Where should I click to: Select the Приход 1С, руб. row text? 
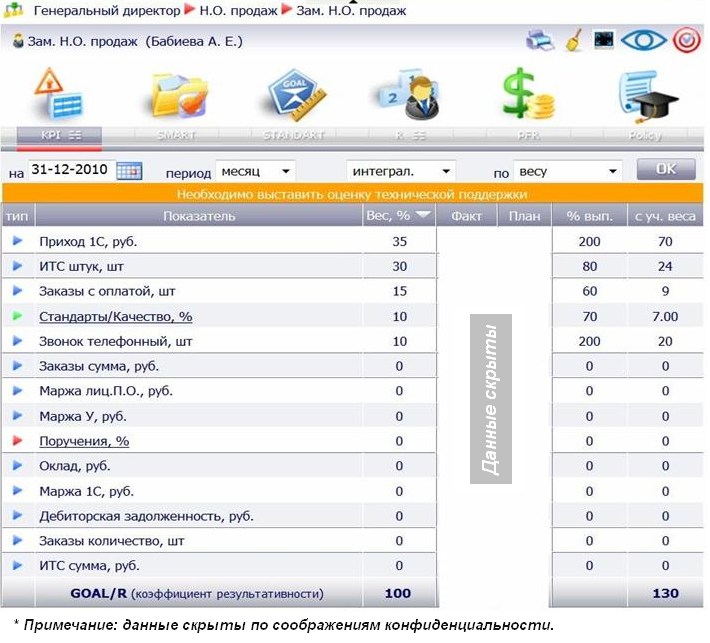click(x=88, y=242)
